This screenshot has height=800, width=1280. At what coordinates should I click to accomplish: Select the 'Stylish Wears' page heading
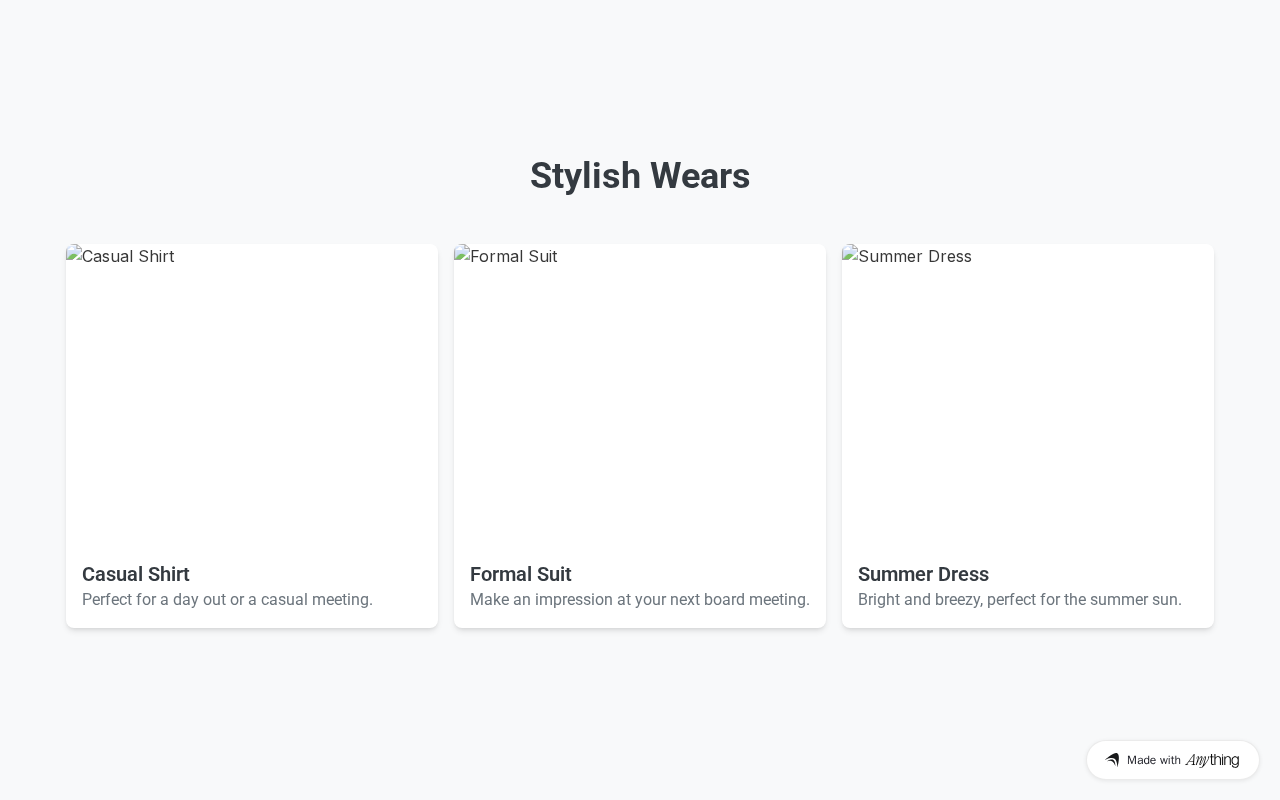tap(640, 176)
